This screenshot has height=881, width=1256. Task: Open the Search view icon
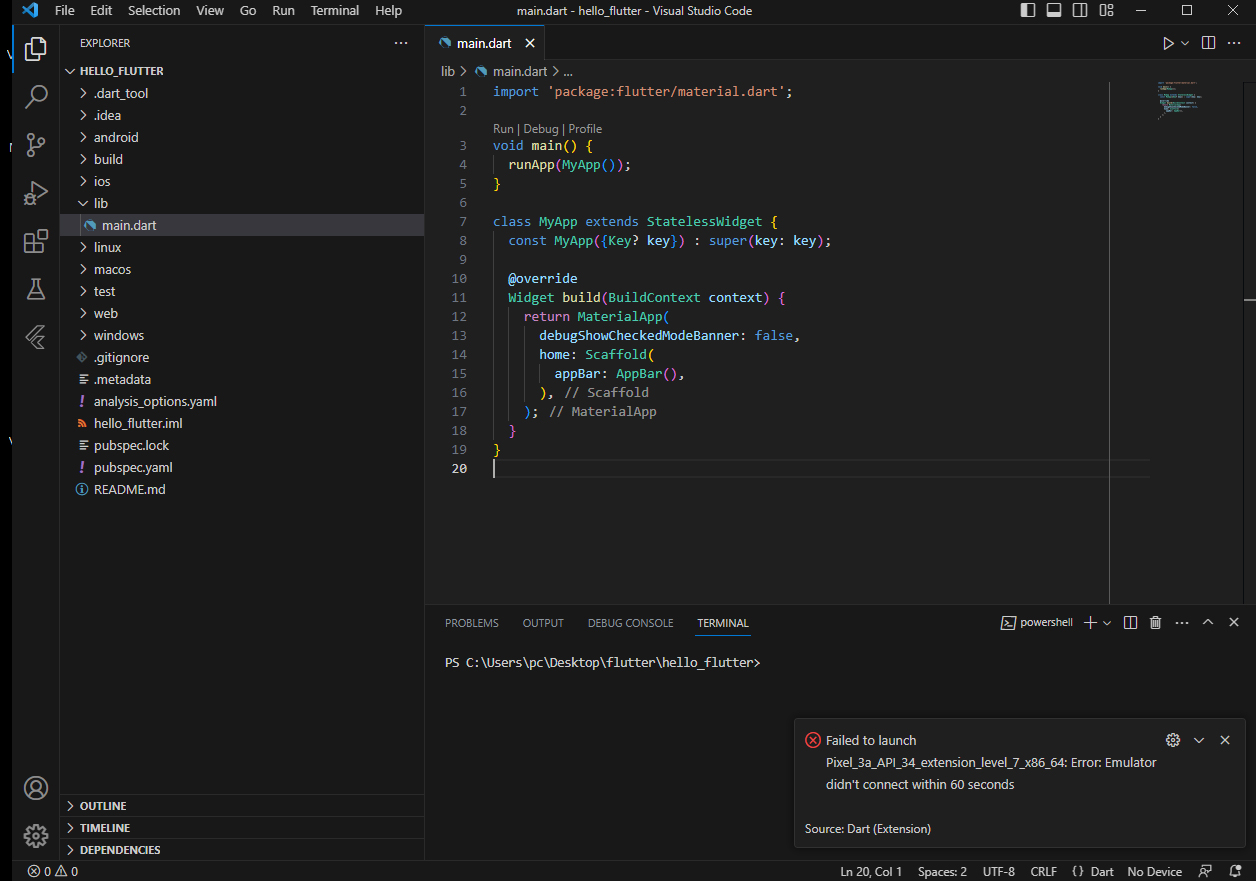point(36,96)
